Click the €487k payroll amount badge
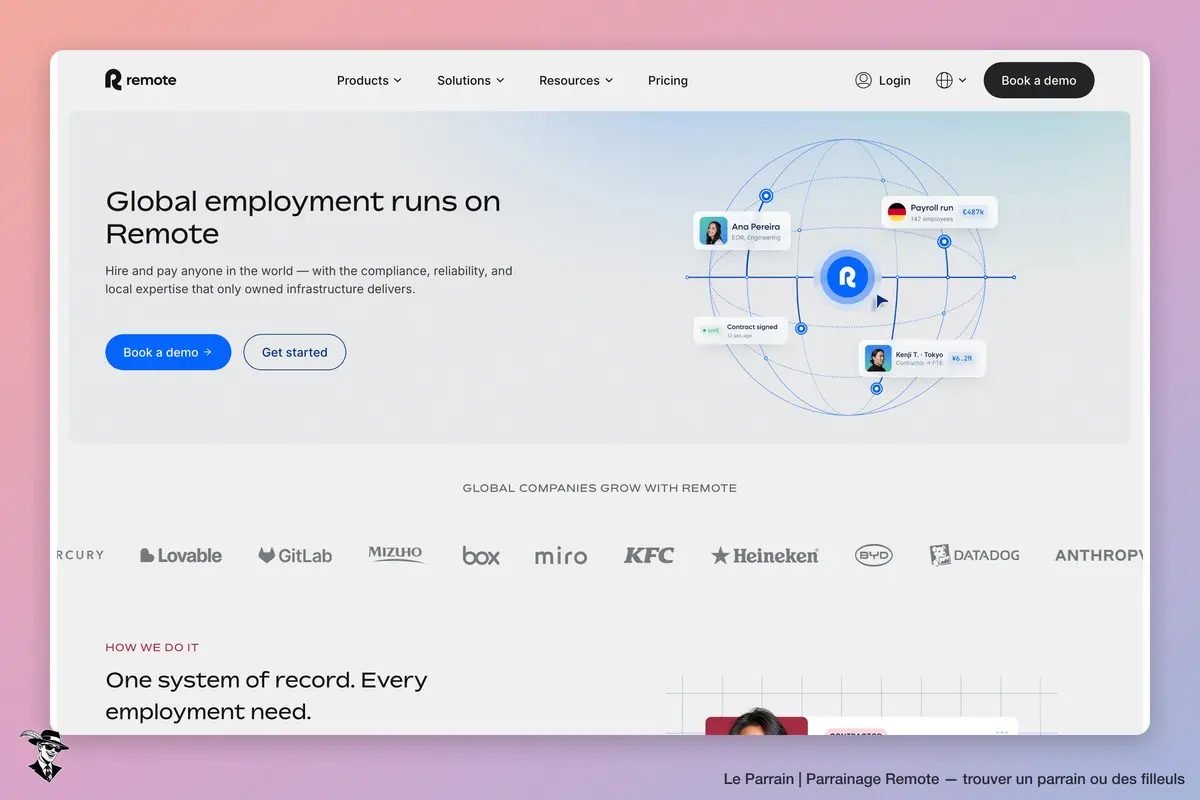The height and width of the screenshot is (800, 1200). tap(973, 212)
